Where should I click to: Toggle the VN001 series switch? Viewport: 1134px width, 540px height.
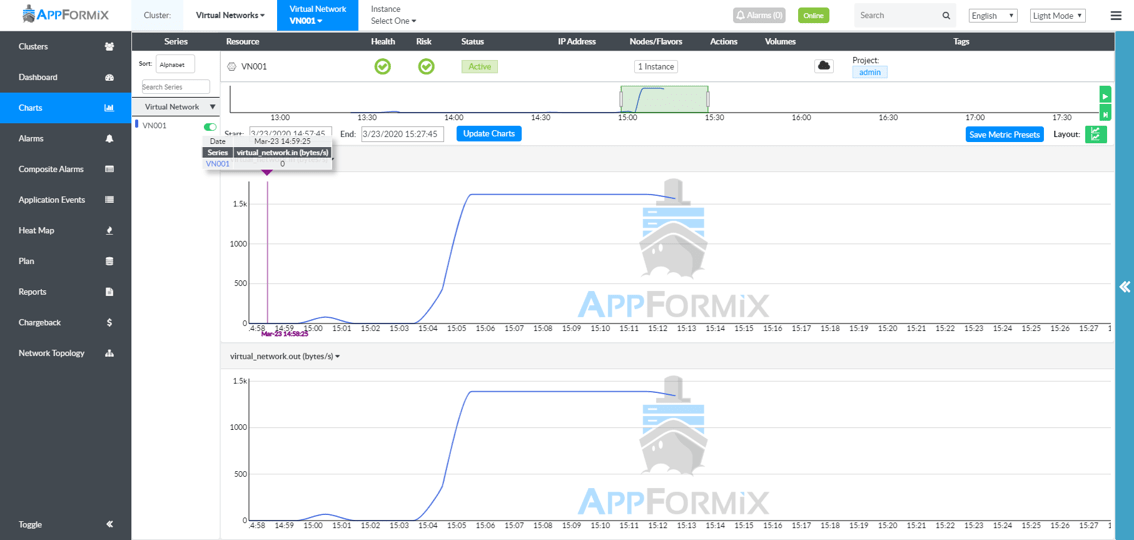pos(210,127)
